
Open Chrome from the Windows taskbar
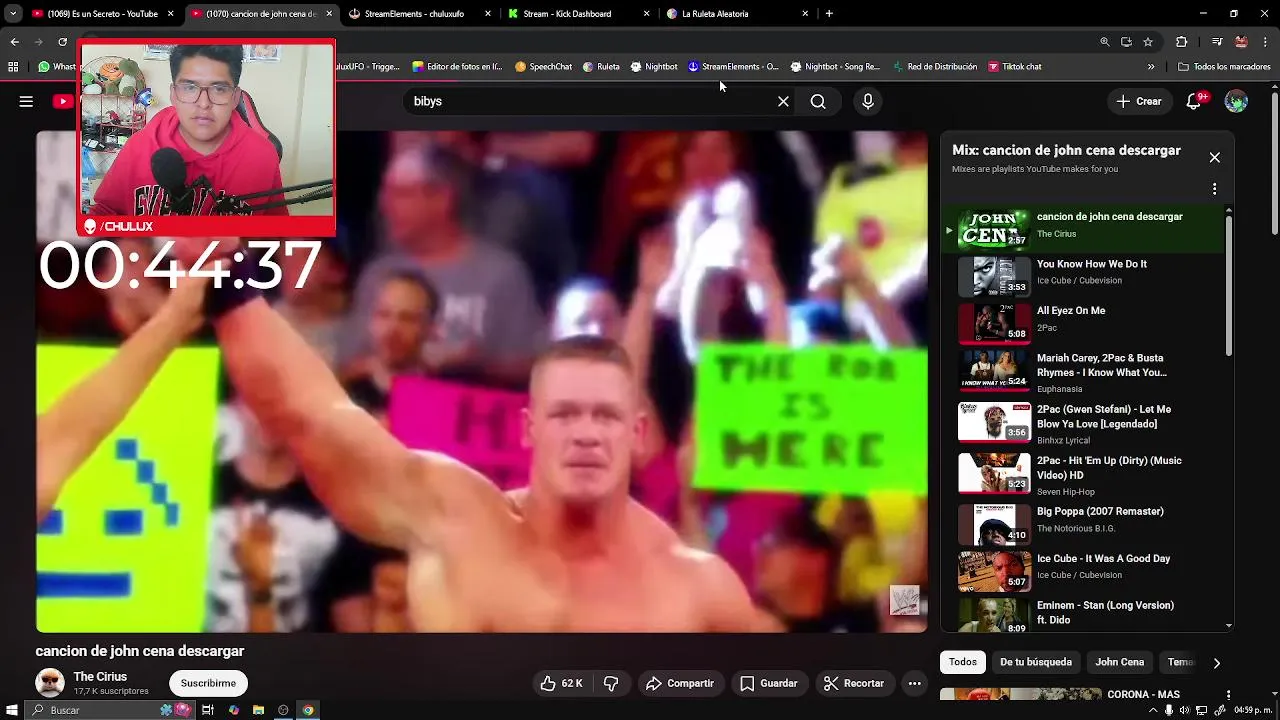[x=308, y=710]
